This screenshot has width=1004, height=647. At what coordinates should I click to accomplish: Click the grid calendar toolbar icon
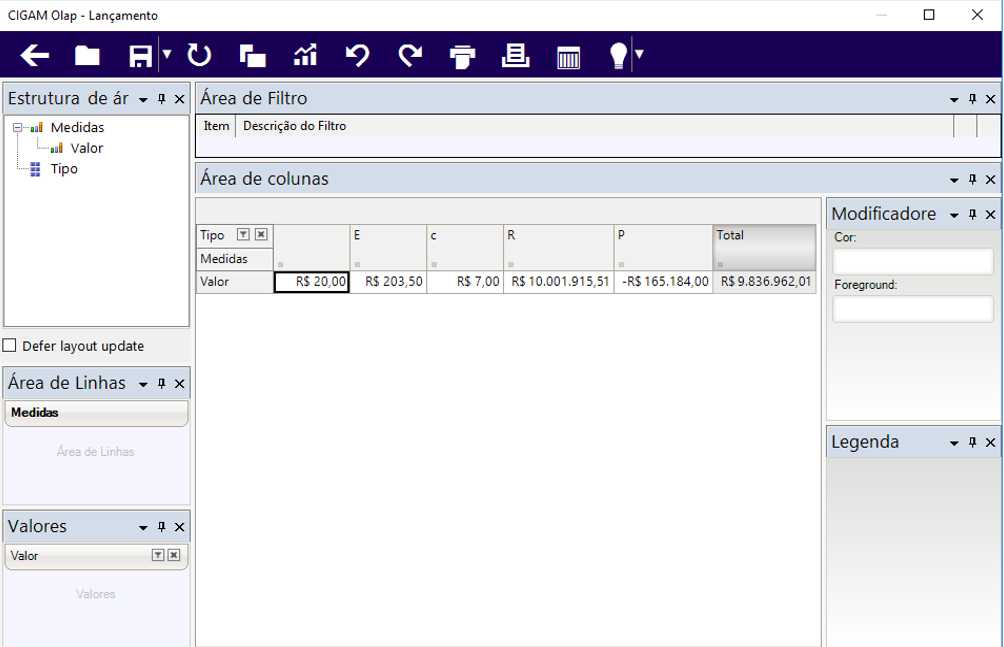(569, 57)
